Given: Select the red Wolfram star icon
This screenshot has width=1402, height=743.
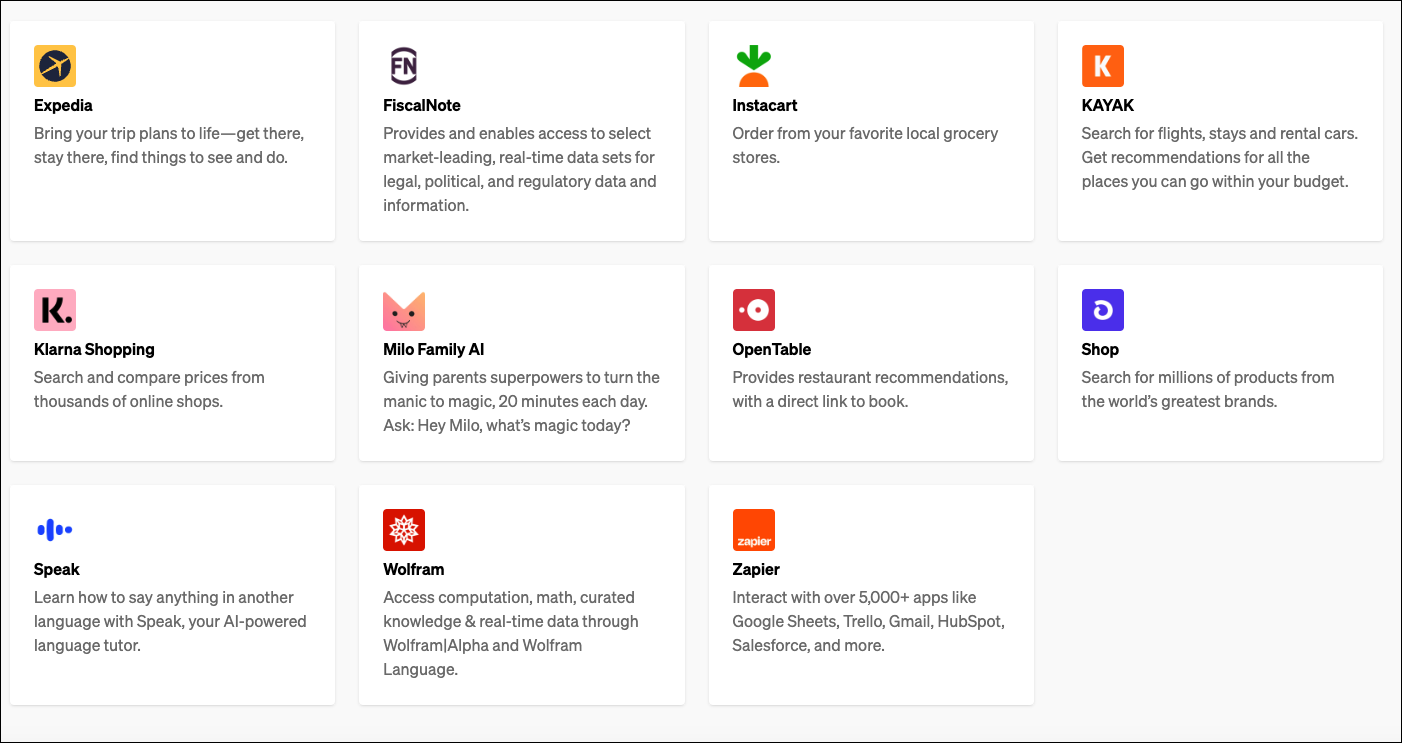Looking at the screenshot, I should tap(404, 530).
